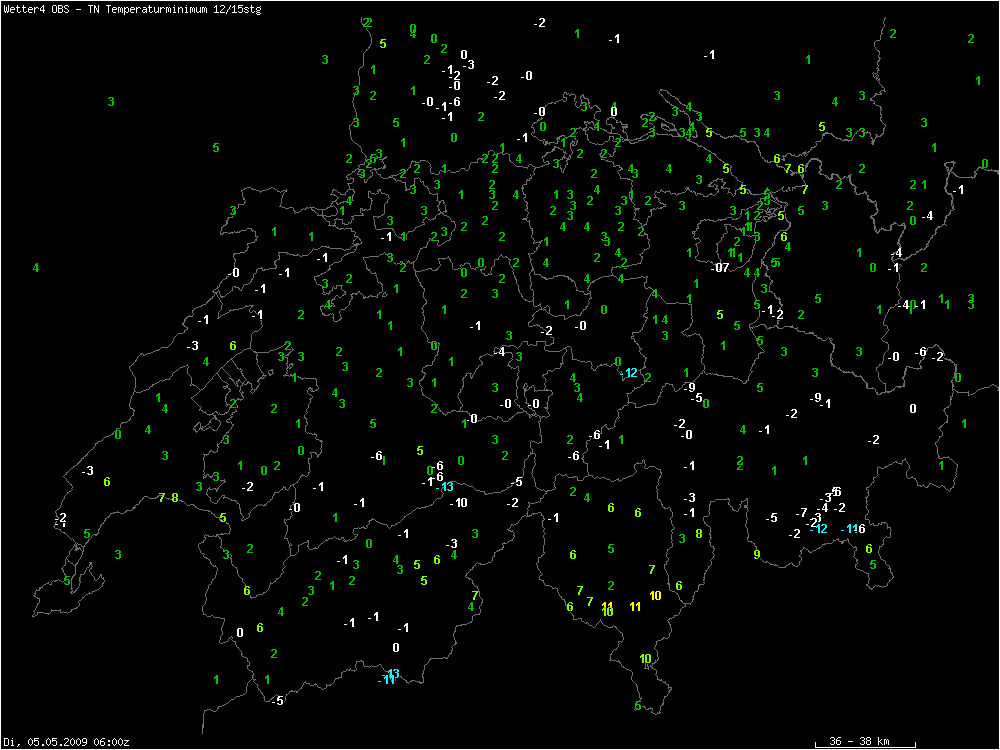Pick the yellow 10 at the southernmost tip
This screenshot has height=750, width=1000.
(645, 658)
